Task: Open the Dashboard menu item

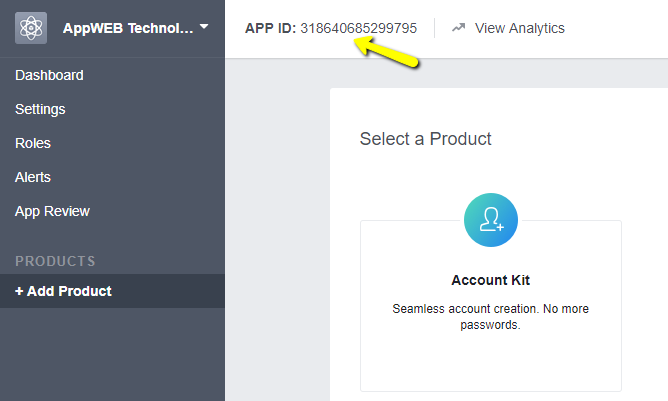Action: 49,75
